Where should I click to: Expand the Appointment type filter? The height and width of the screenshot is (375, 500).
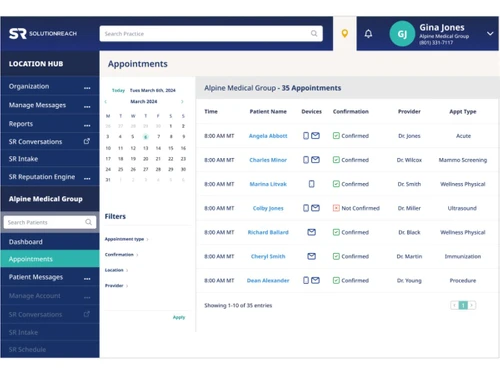(126, 239)
